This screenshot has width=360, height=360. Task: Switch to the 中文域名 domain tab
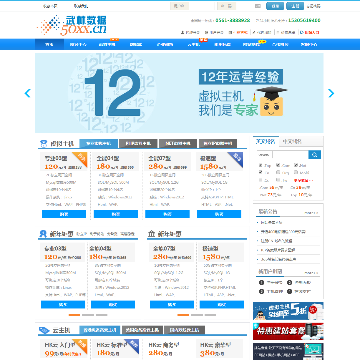pos(292,141)
